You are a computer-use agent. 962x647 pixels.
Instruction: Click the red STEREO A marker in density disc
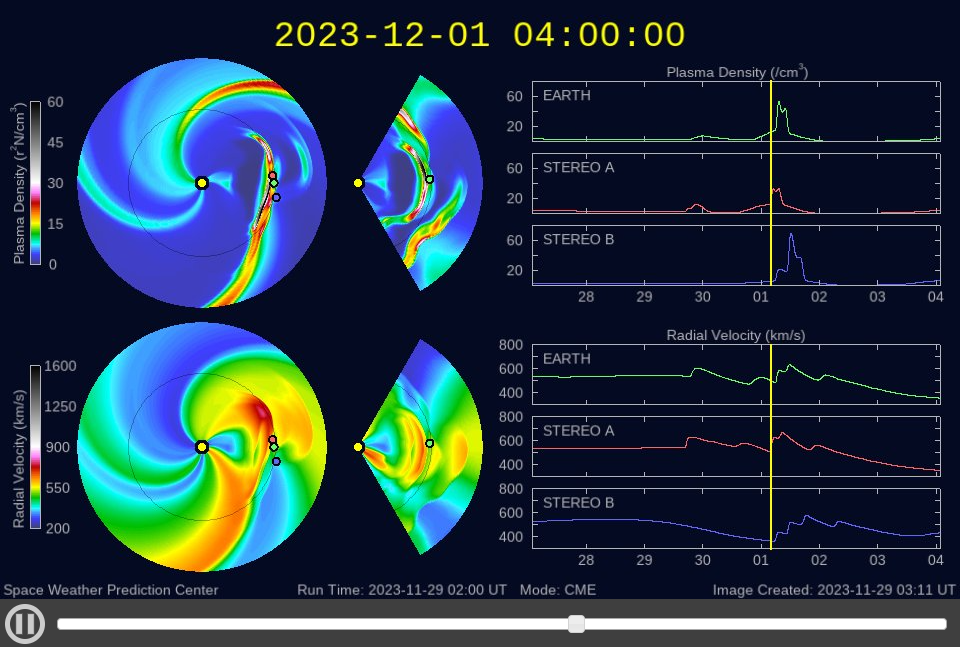coord(272,175)
